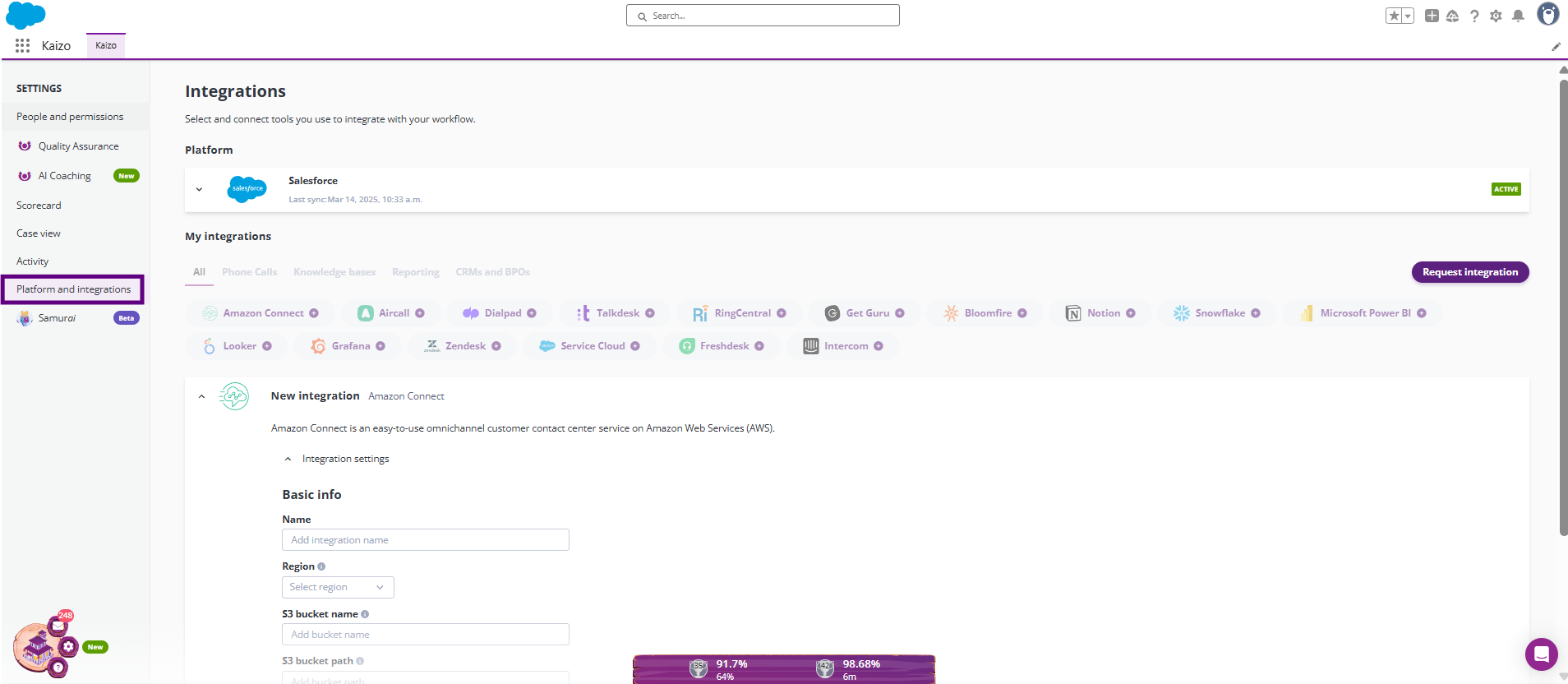Screen dimensions: 1568x684
Task: Click Request integration button
Action: click(x=1470, y=272)
